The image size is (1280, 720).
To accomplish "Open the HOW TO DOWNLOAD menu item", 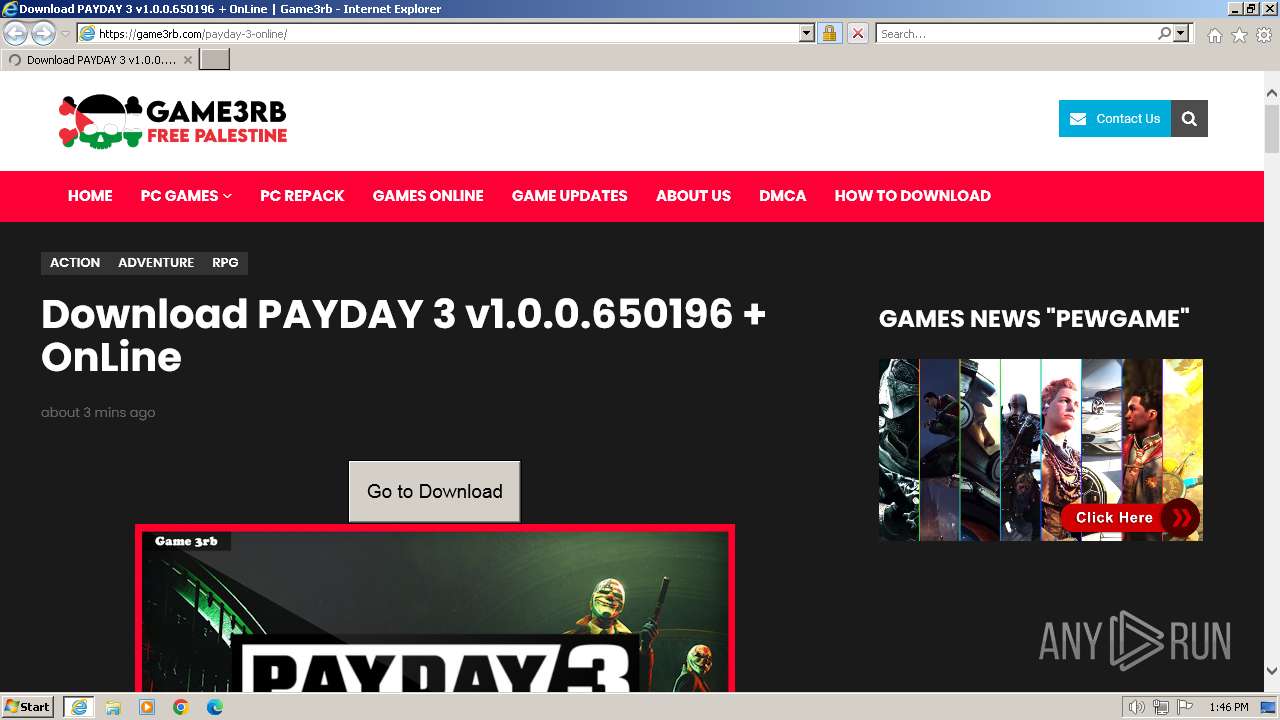I will (x=913, y=196).
